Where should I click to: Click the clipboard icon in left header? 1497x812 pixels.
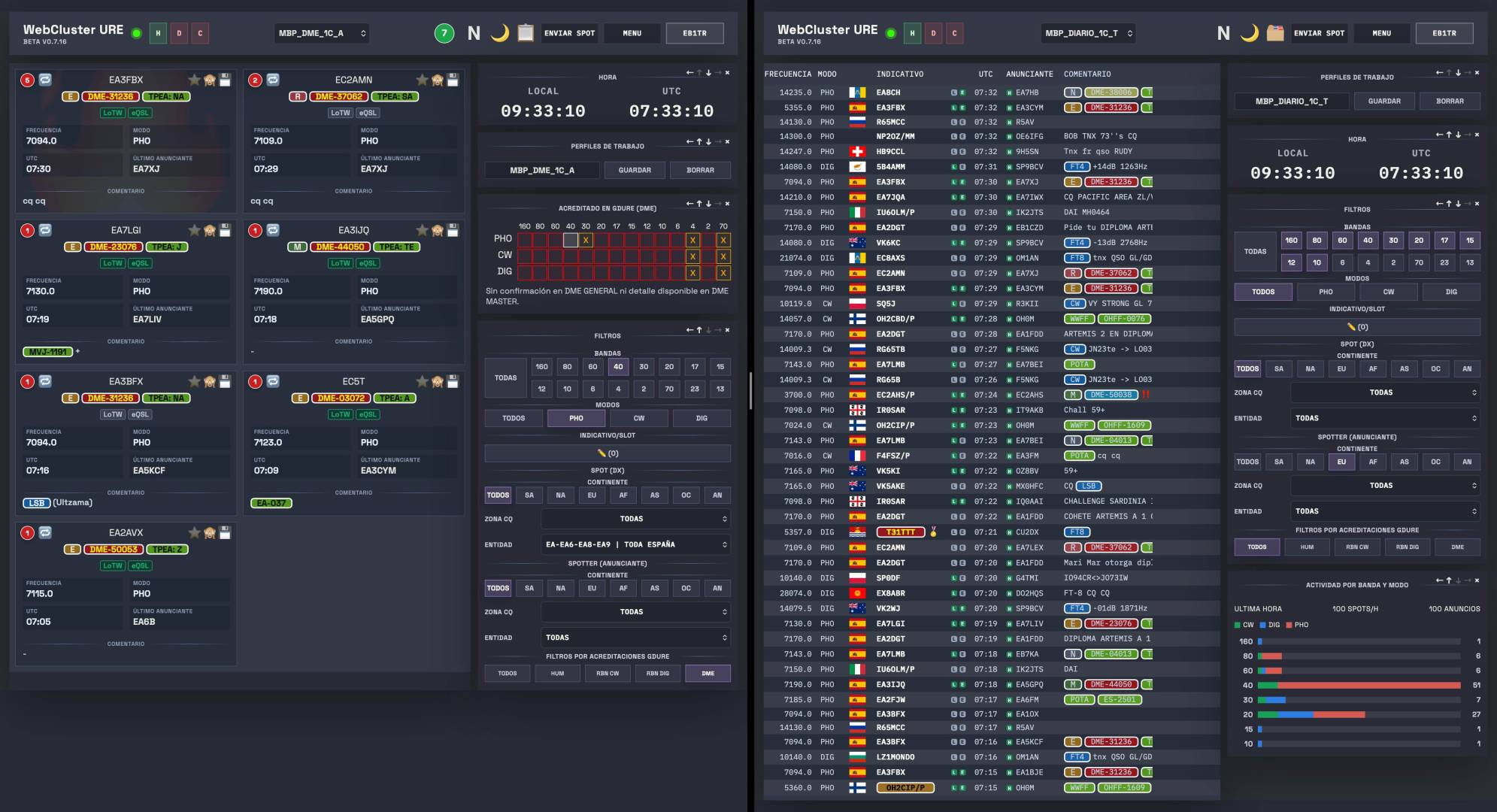[x=526, y=33]
